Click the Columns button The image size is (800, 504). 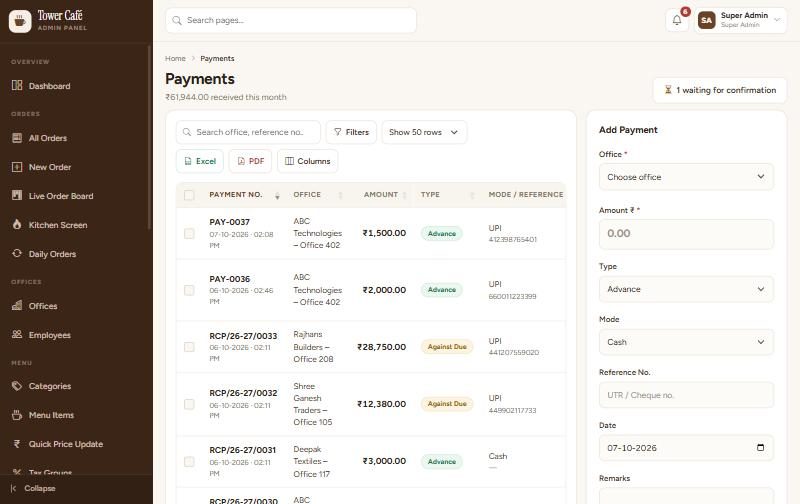pyautogui.click(x=307, y=161)
